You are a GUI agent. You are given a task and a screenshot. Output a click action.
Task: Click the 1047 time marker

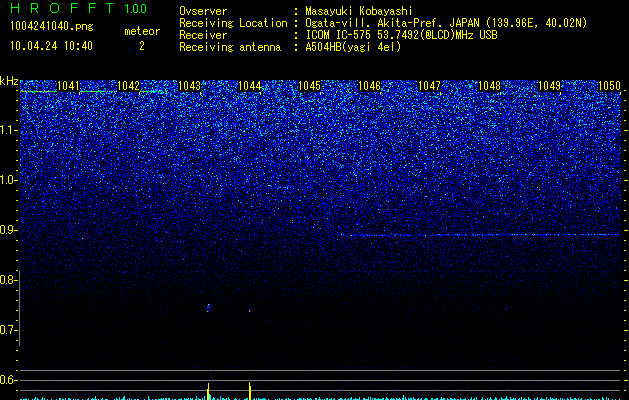[429, 86]
